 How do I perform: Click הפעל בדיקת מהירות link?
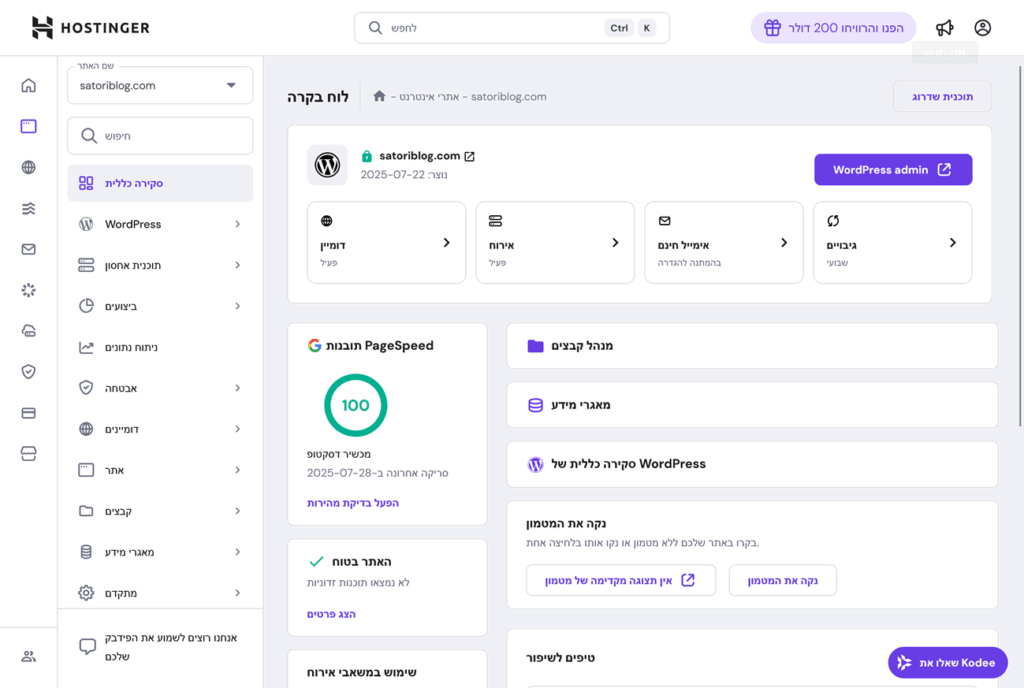click(353, 503)
